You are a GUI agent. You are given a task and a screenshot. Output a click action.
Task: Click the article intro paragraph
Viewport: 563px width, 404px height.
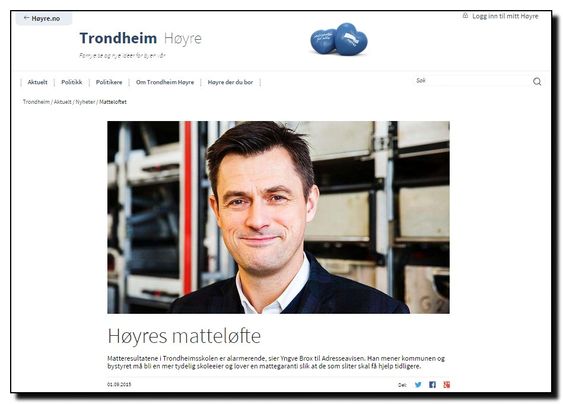coord(276,362)
